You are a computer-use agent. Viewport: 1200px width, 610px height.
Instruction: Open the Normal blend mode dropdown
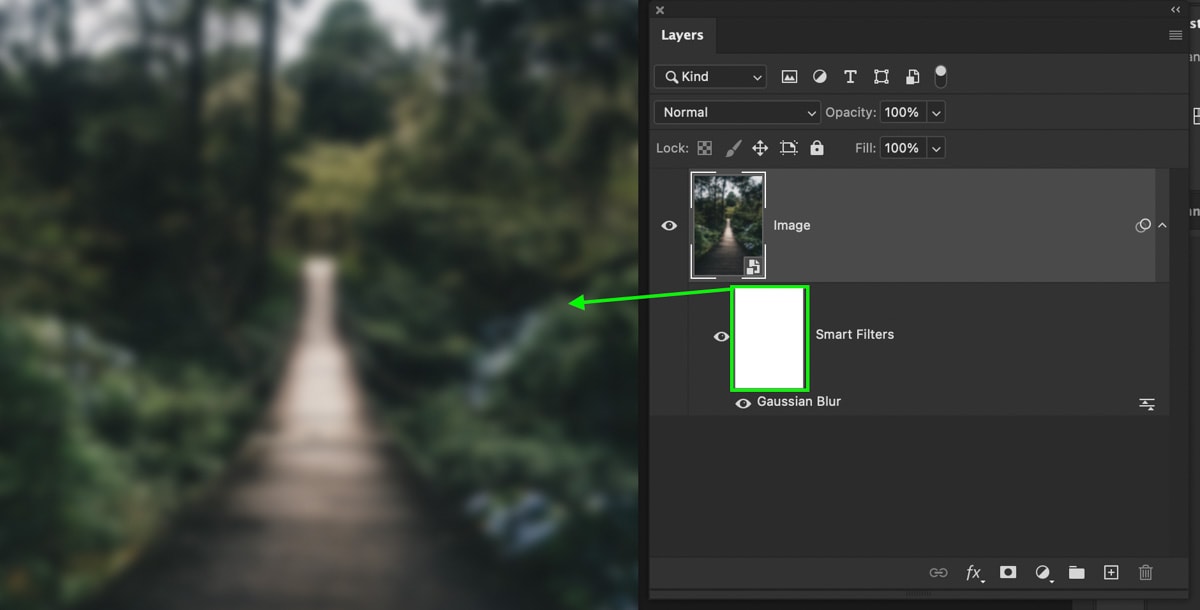737,113
